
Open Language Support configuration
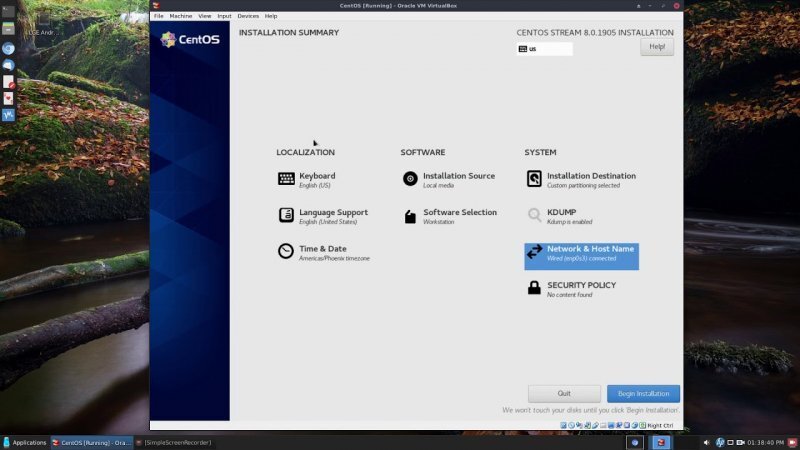pos(323,216)
